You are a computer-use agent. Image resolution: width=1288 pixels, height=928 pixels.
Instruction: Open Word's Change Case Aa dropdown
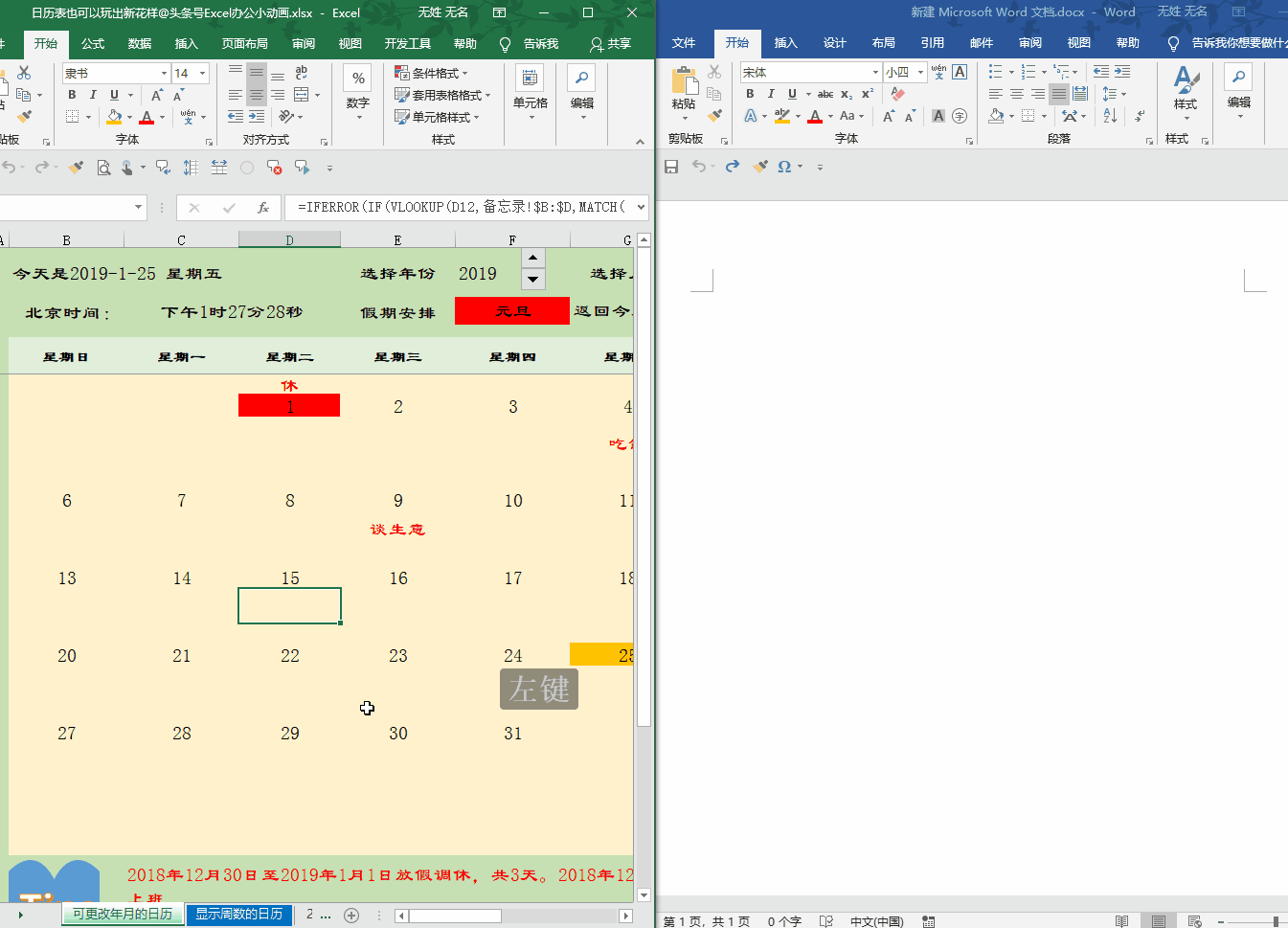[x=851, y=116]
